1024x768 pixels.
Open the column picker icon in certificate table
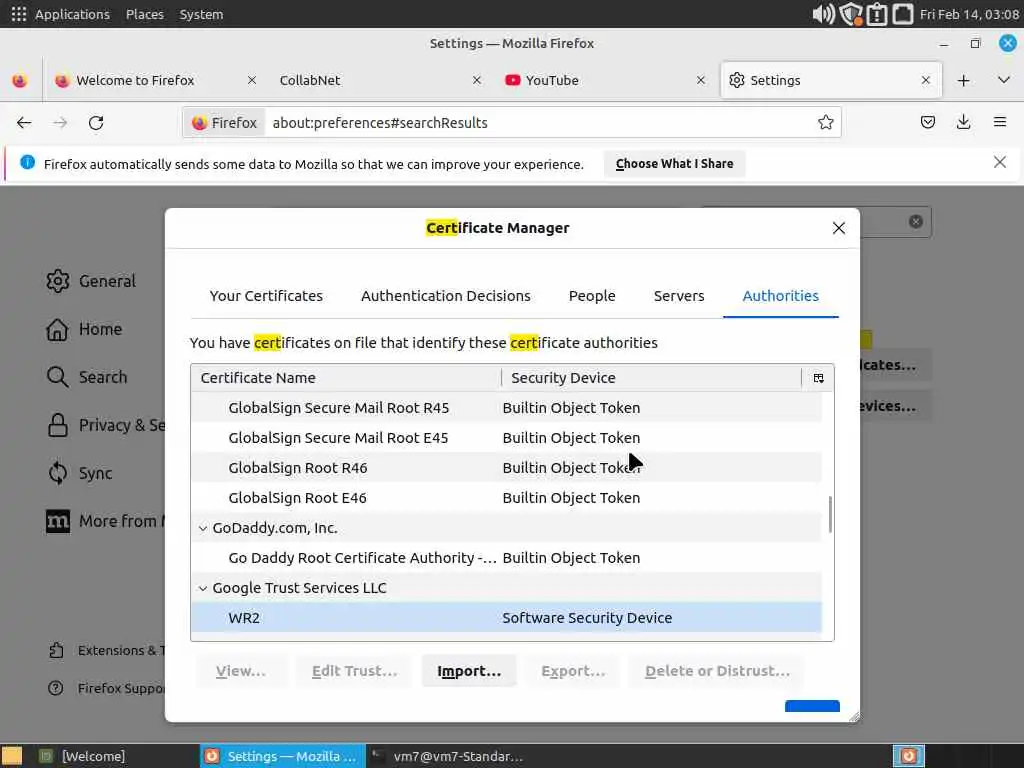818,378
